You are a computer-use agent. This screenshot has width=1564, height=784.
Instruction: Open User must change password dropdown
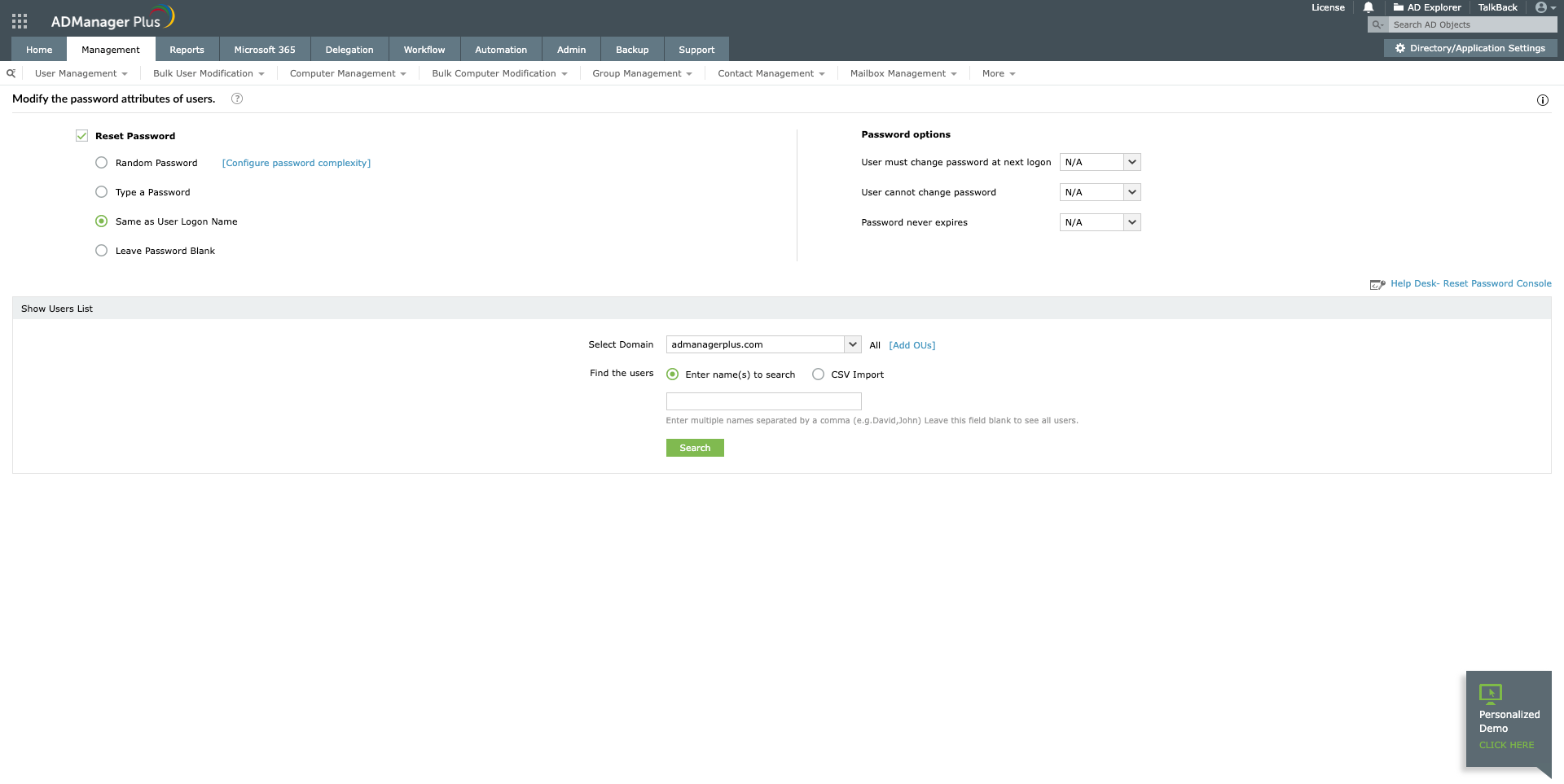coord(1100,162)
